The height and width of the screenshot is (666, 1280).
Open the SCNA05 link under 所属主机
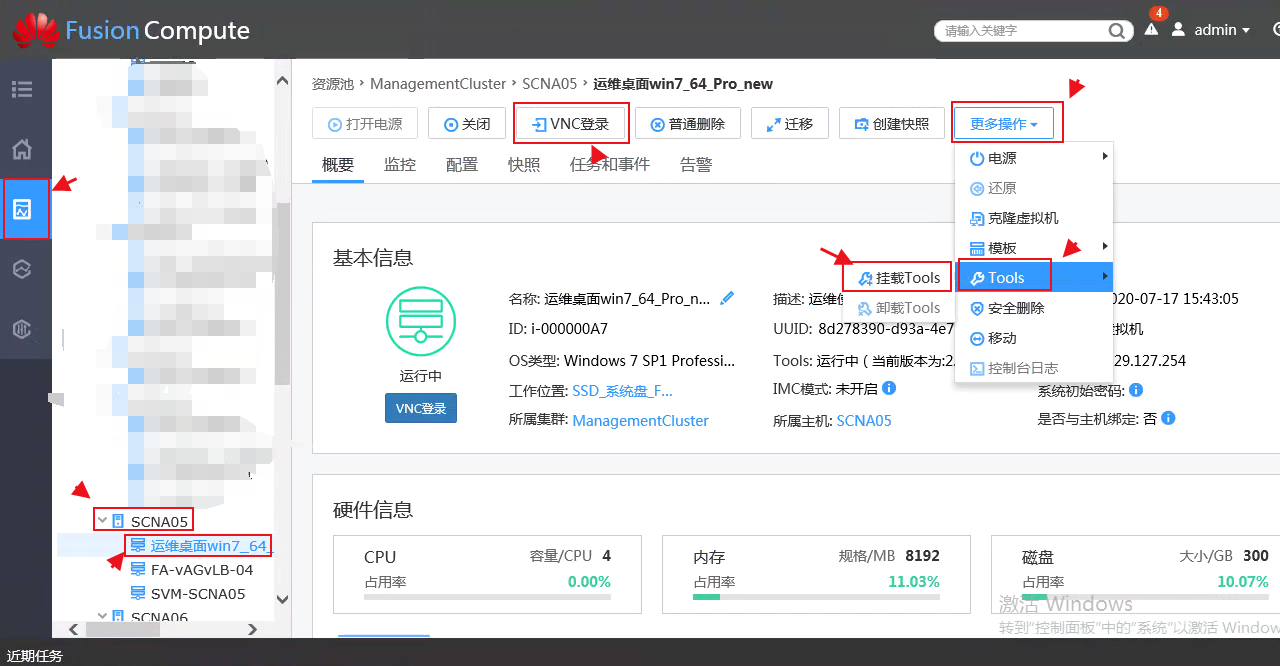864,421
